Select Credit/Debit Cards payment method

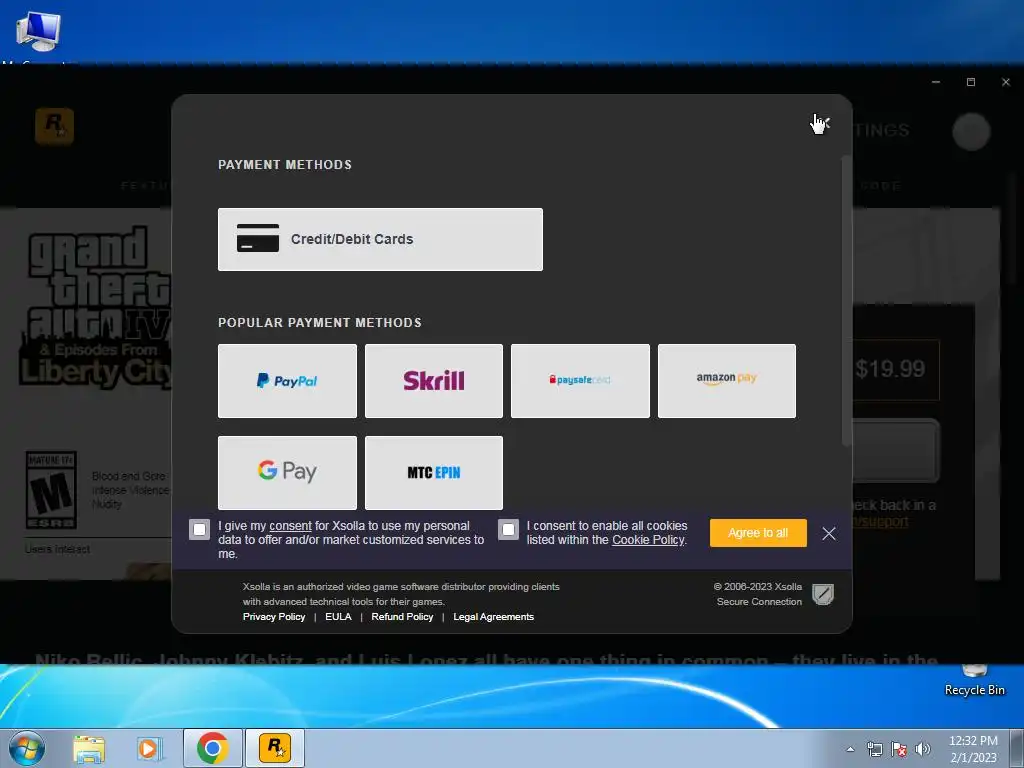[380, 239]
